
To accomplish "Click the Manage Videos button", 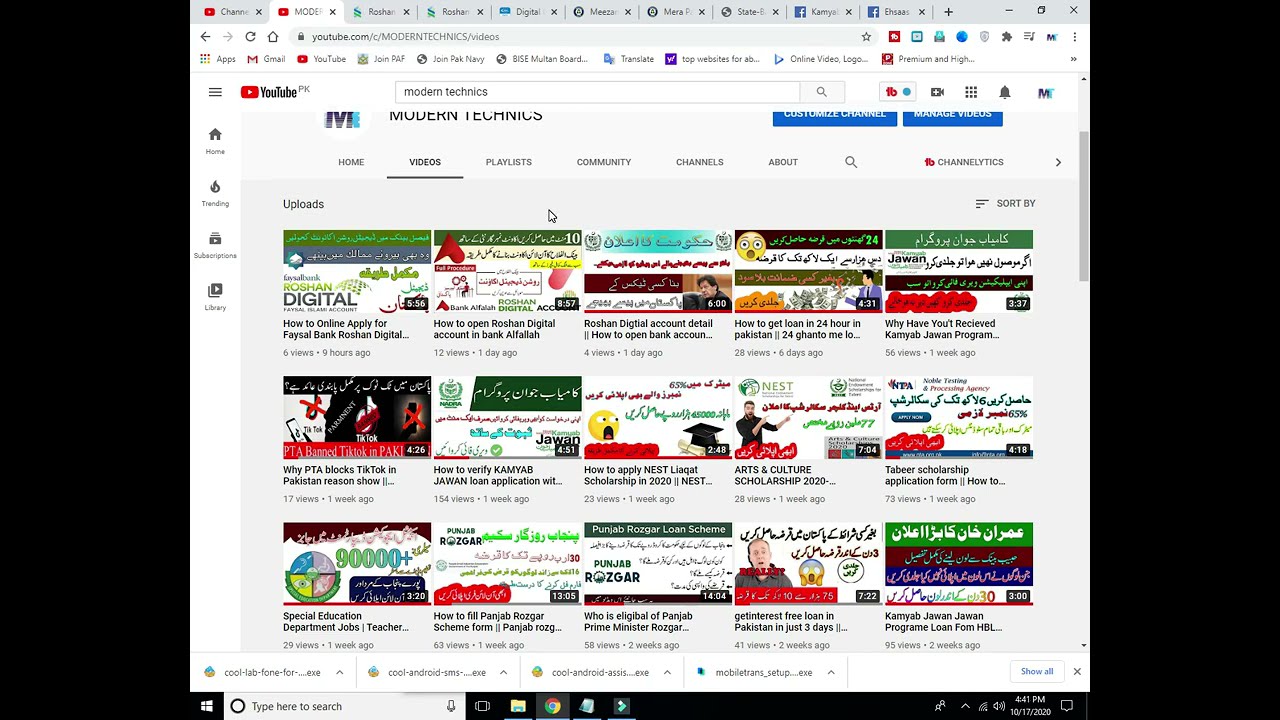I will point(953,114).
